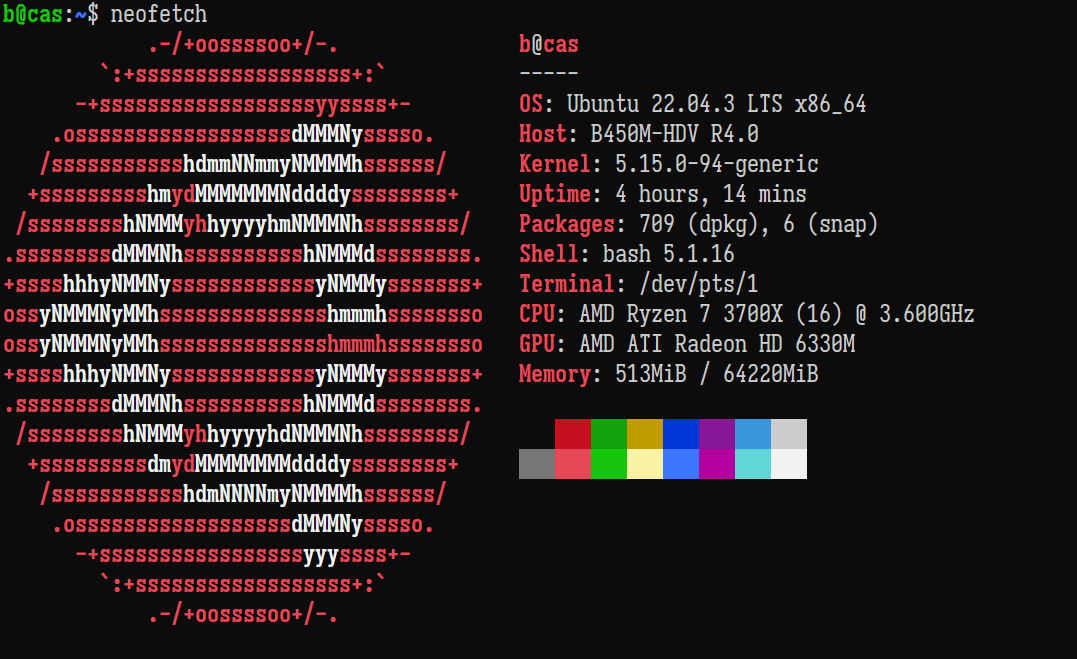Select the purple color block
This screenshot has width=1077, height=659.
(717, 434)
